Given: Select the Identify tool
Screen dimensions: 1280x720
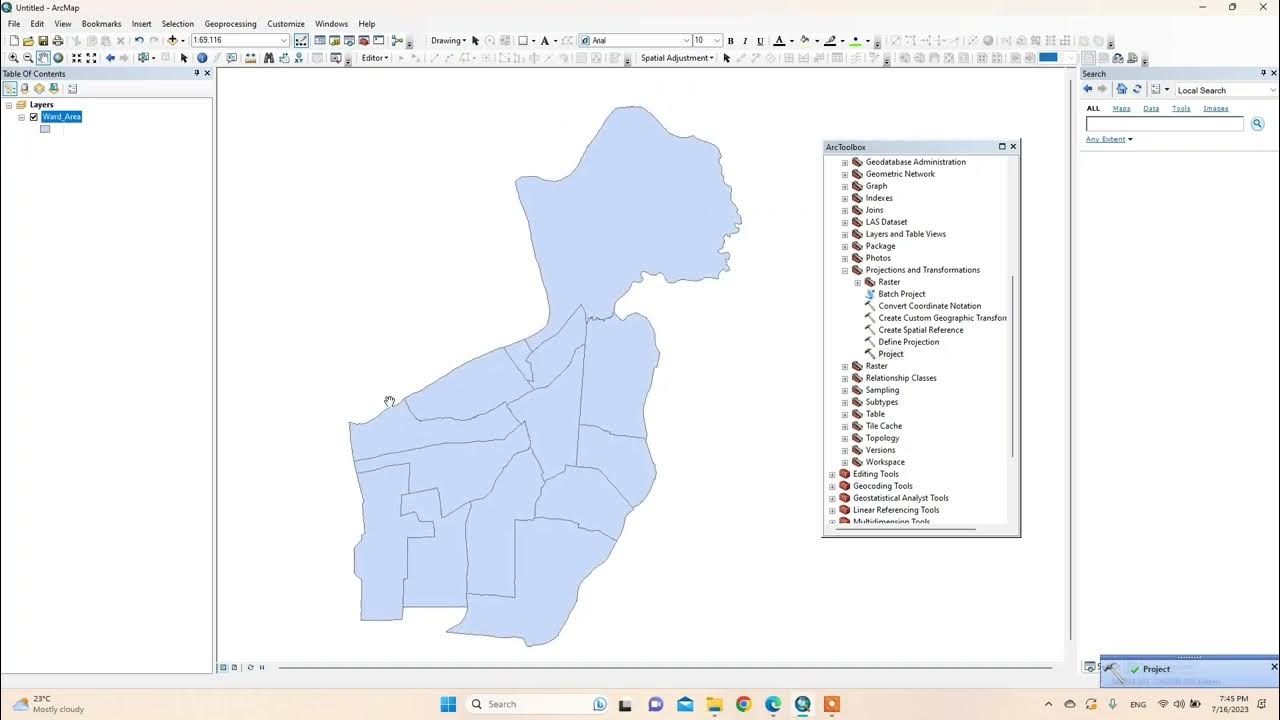Looking at the screenshot, I should 202,58.
